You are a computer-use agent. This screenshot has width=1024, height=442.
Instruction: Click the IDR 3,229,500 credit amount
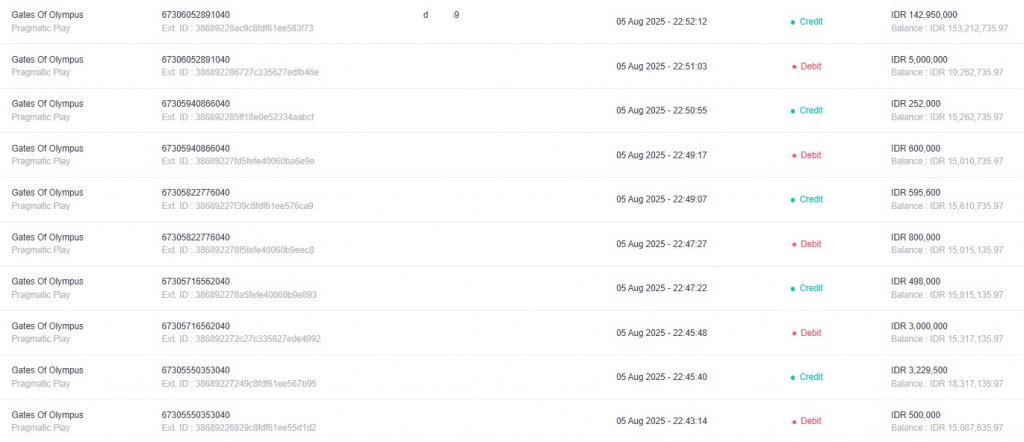click(x=920, y=370)
